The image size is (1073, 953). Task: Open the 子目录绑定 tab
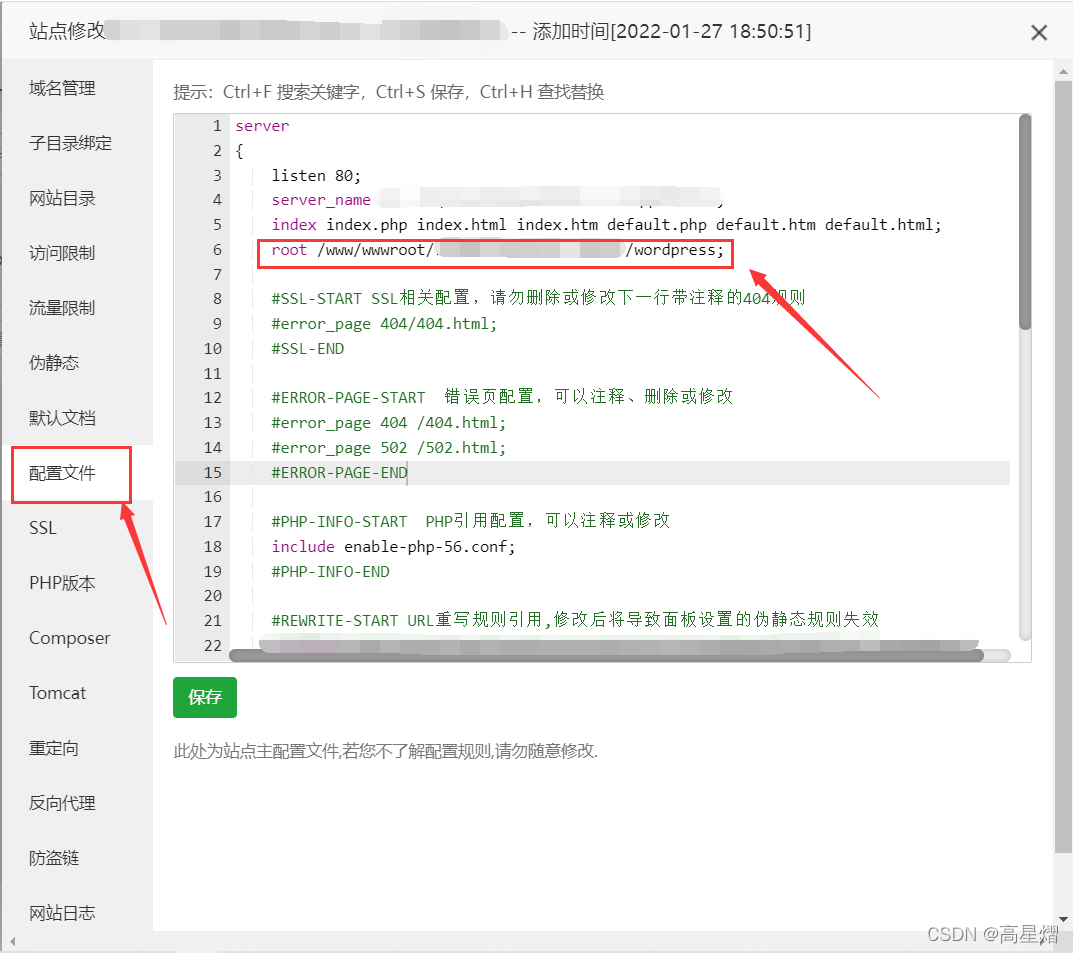pos(70,144)
